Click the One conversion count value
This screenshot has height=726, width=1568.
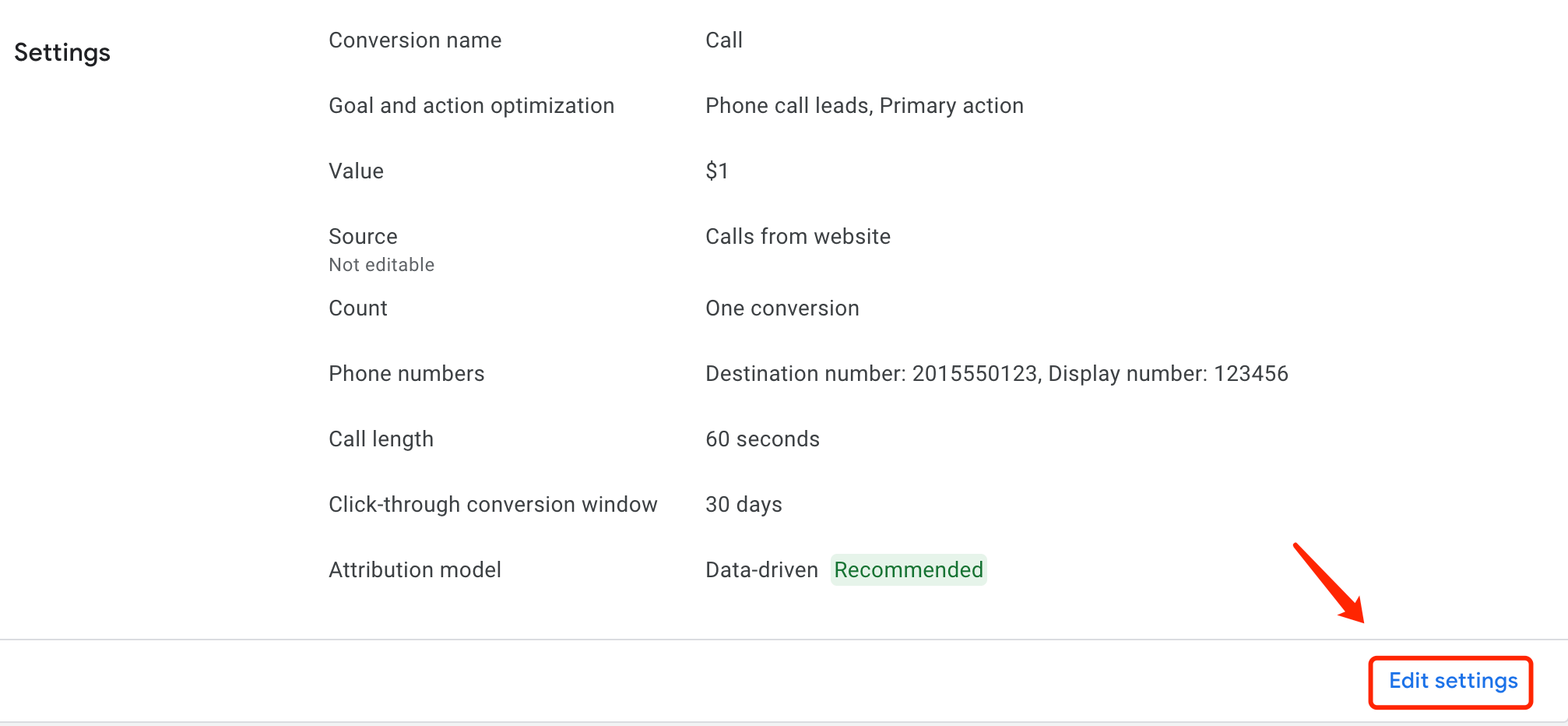click(782, 308)
